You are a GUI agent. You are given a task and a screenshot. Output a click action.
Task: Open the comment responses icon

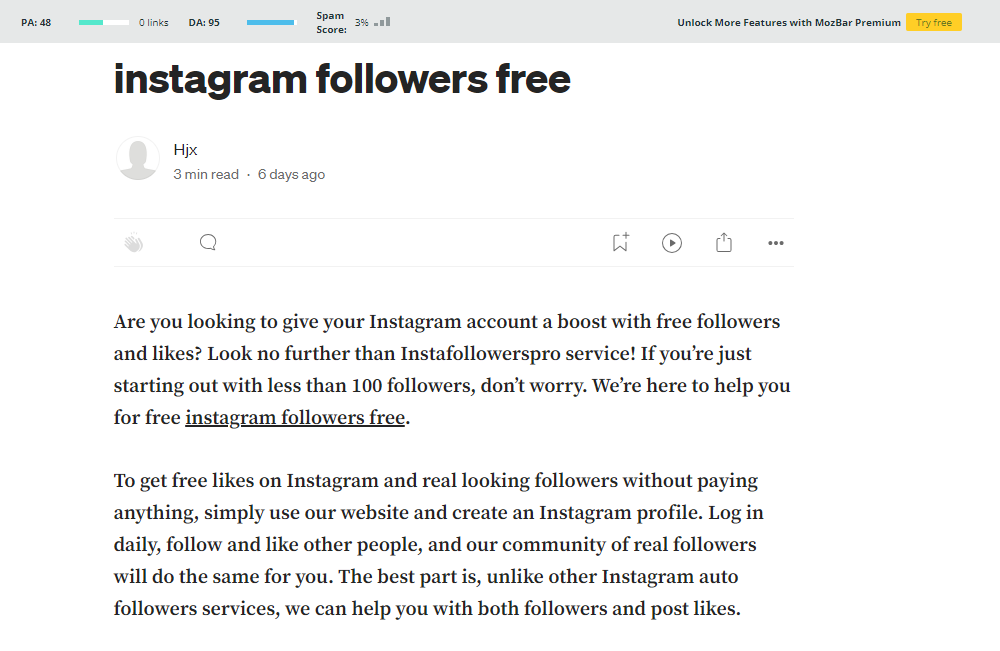[208, 242]
